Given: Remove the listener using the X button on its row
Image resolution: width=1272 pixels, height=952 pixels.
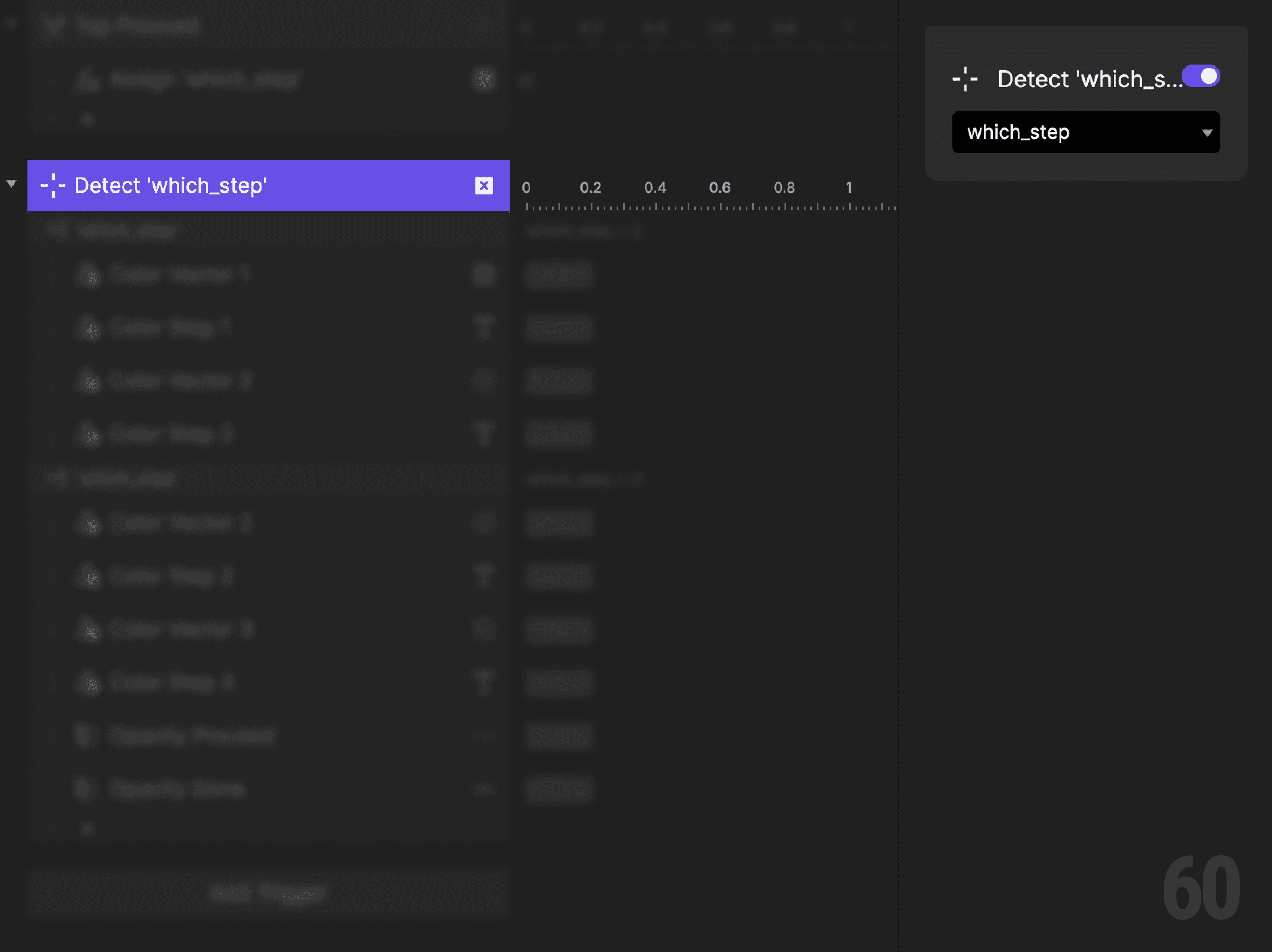Looking at the screenshot, I should click(483, 186).
